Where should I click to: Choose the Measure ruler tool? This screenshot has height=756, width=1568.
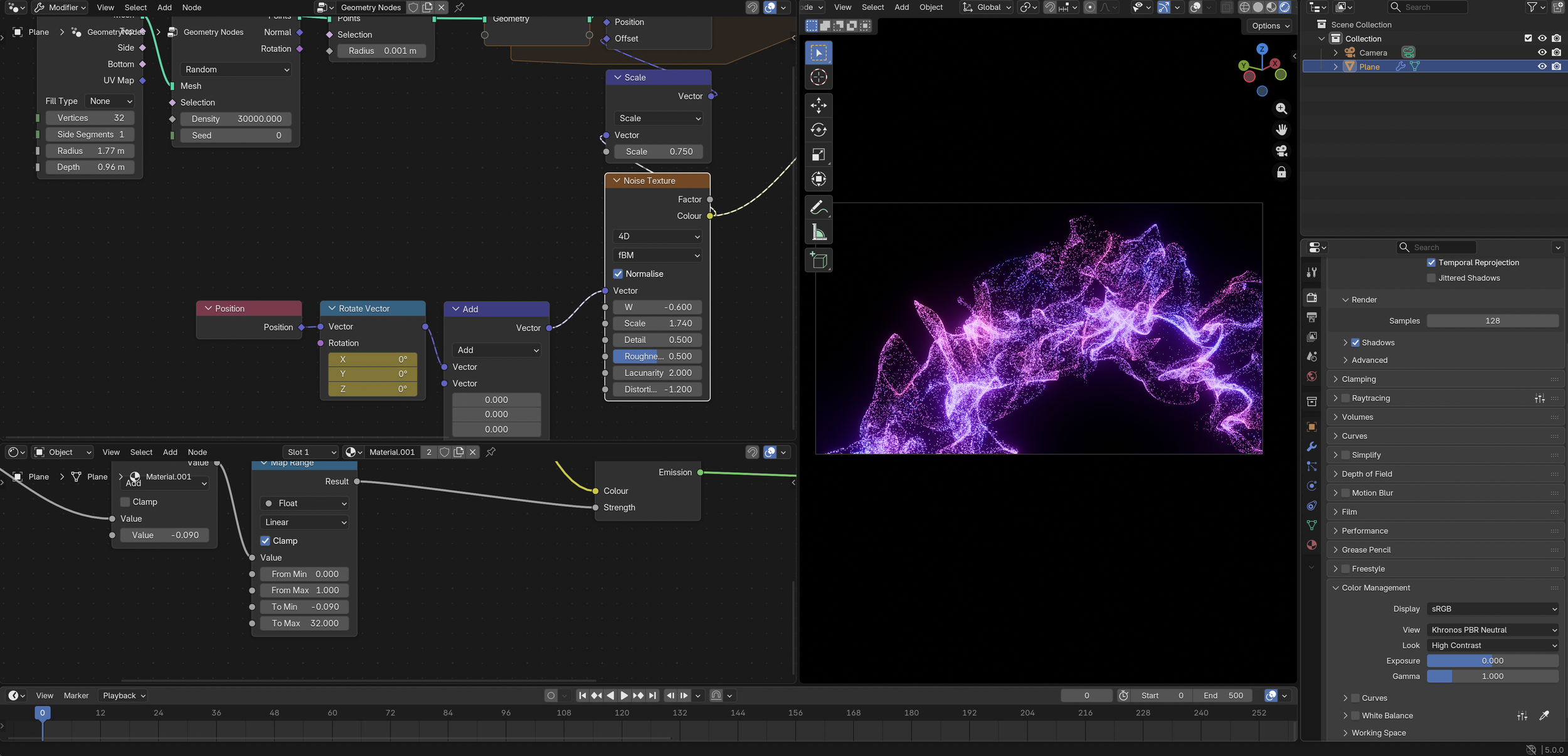818,233
